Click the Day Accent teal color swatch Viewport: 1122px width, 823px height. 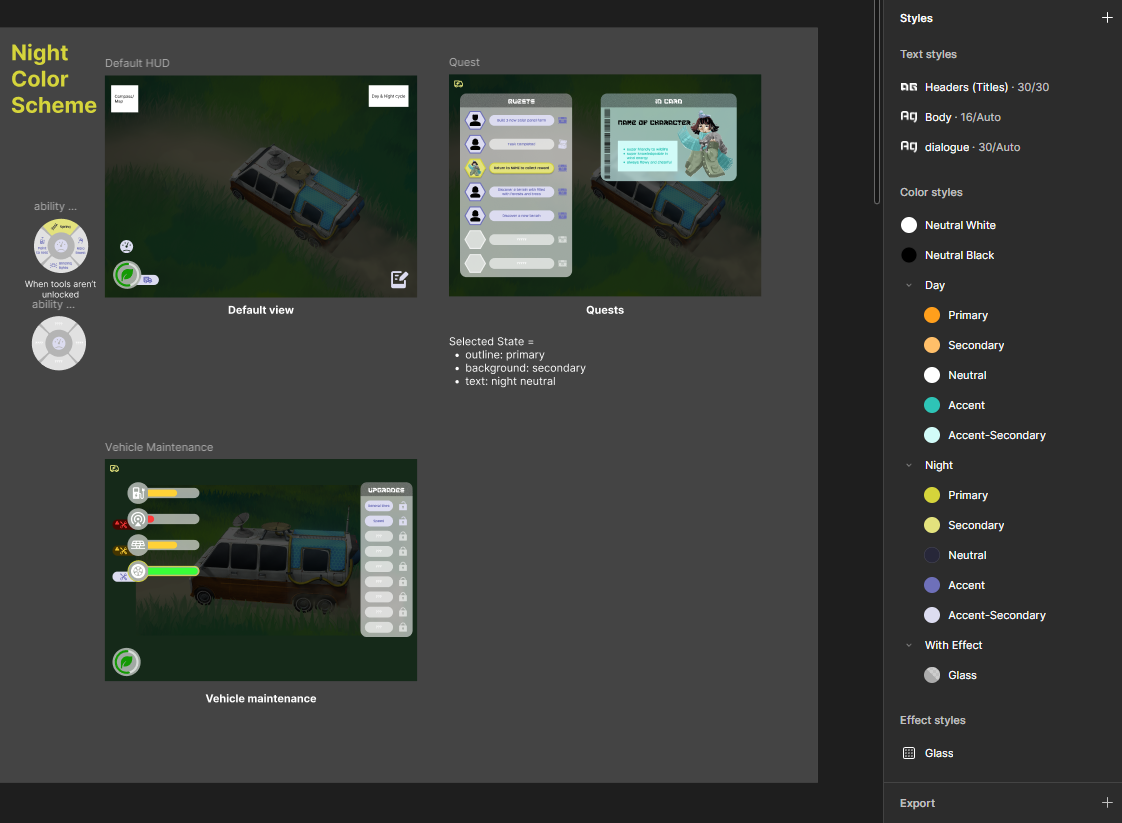point(932,405)
